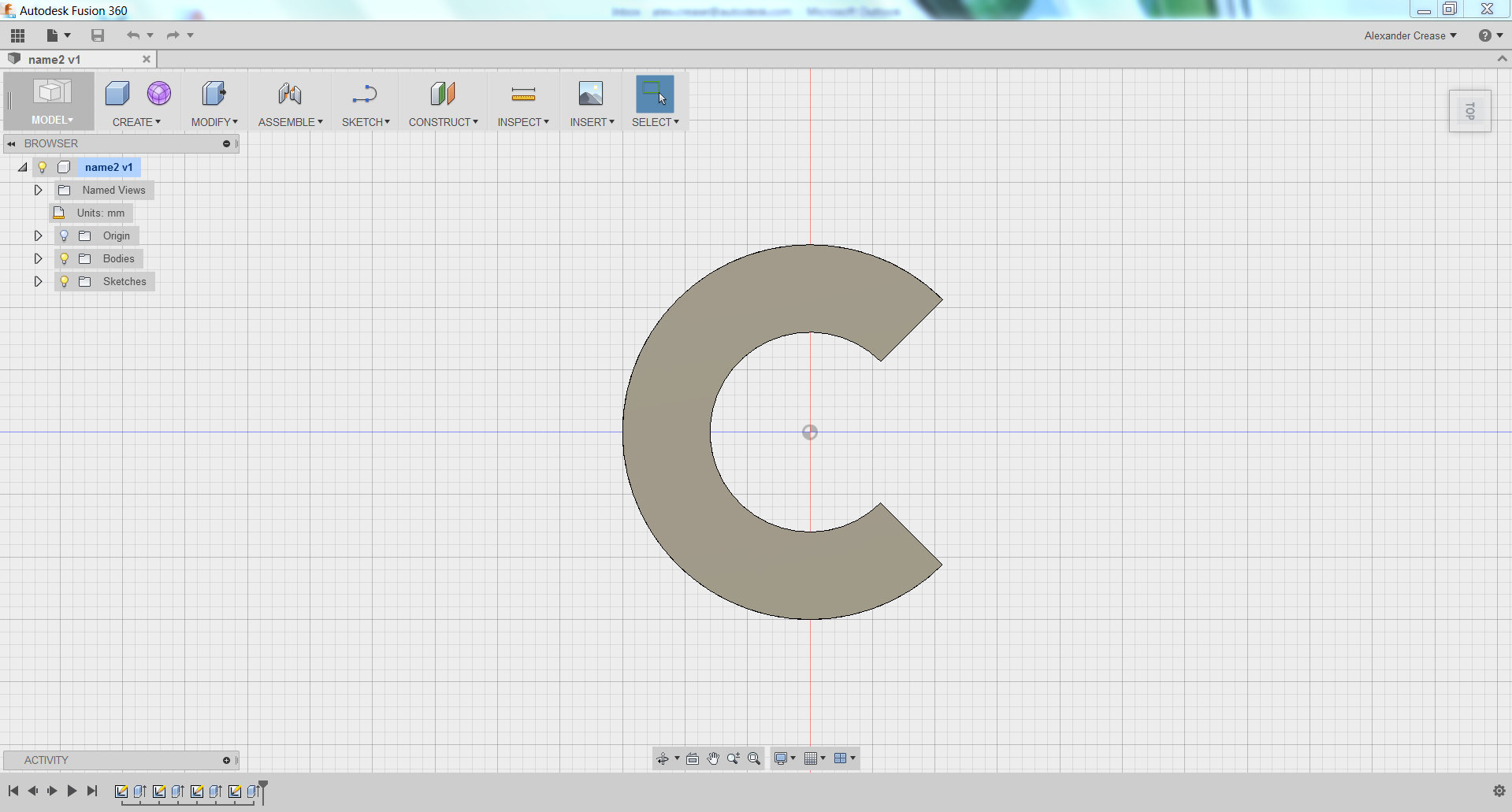The height and width of the screenshot is (812, 1512).
Task: Open the ASSEMBLE menu
Action: pos(291,122)
